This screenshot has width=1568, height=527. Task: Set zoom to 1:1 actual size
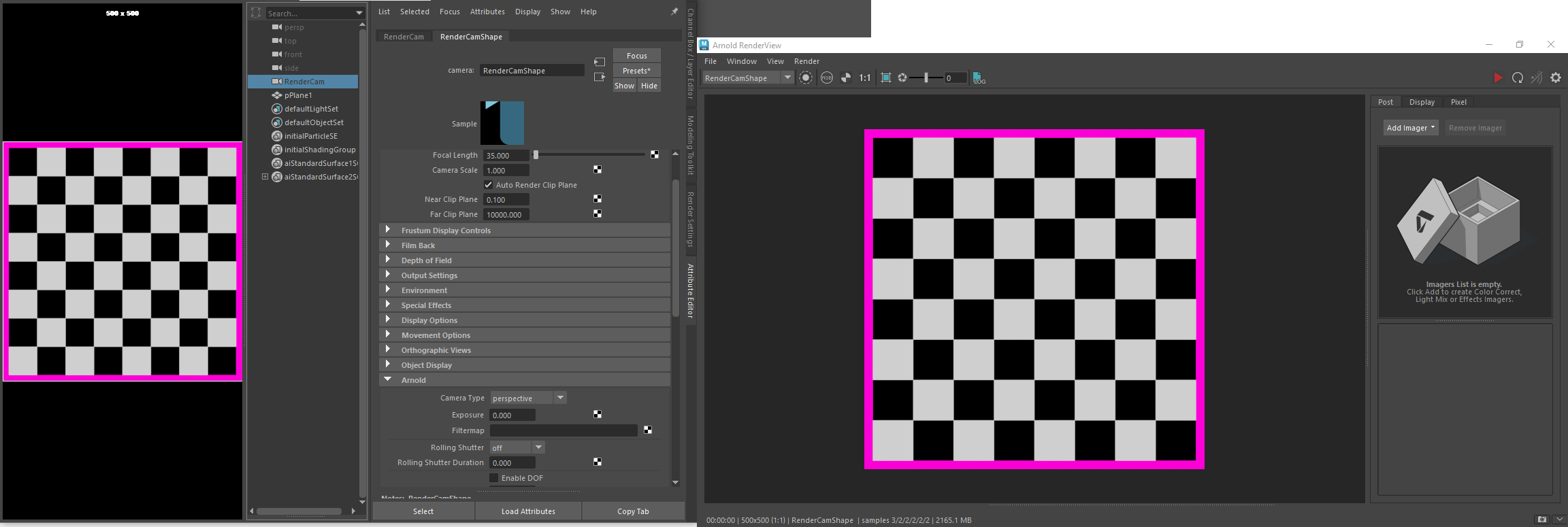pyautogui.click(x=864, y=78)
